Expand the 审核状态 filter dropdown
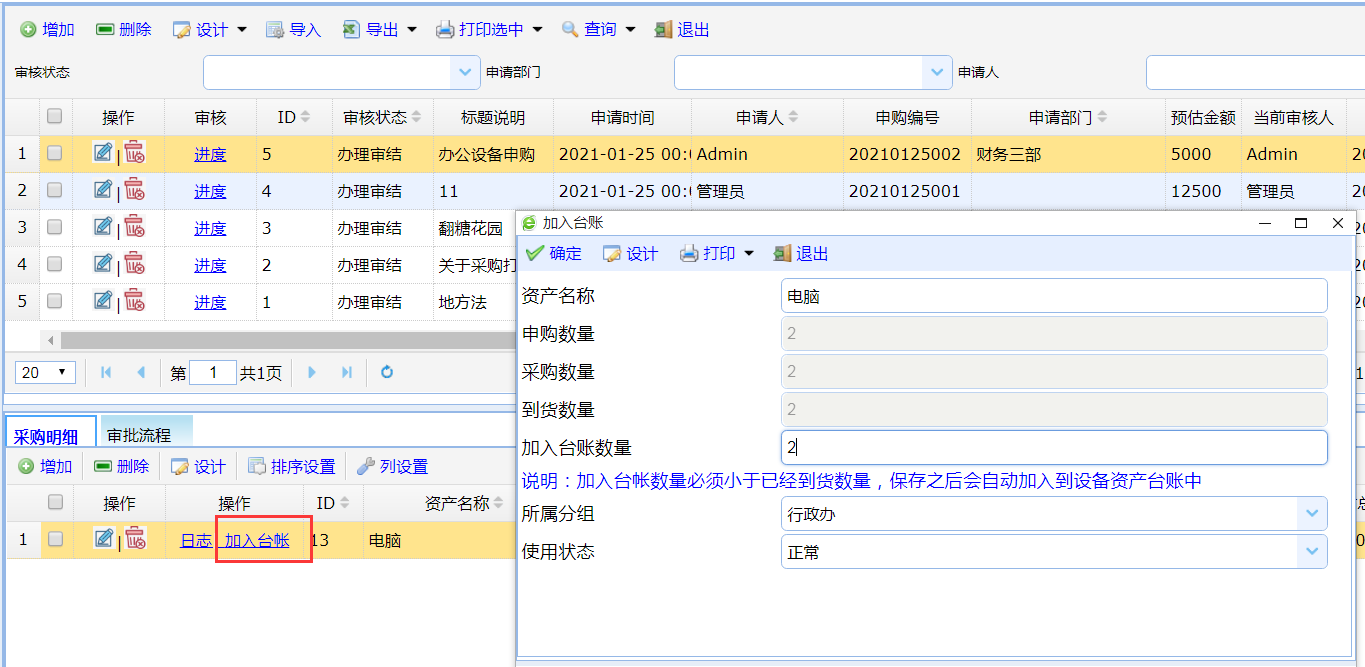The image size is (1365, 667). tap(464, 72)
